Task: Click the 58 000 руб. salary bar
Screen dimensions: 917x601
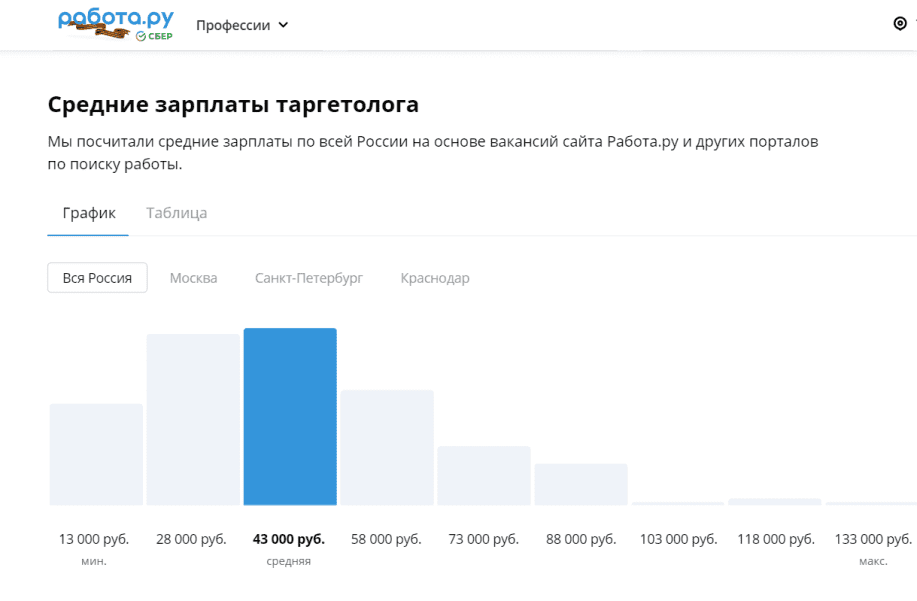Action: (x=387, y=448)
